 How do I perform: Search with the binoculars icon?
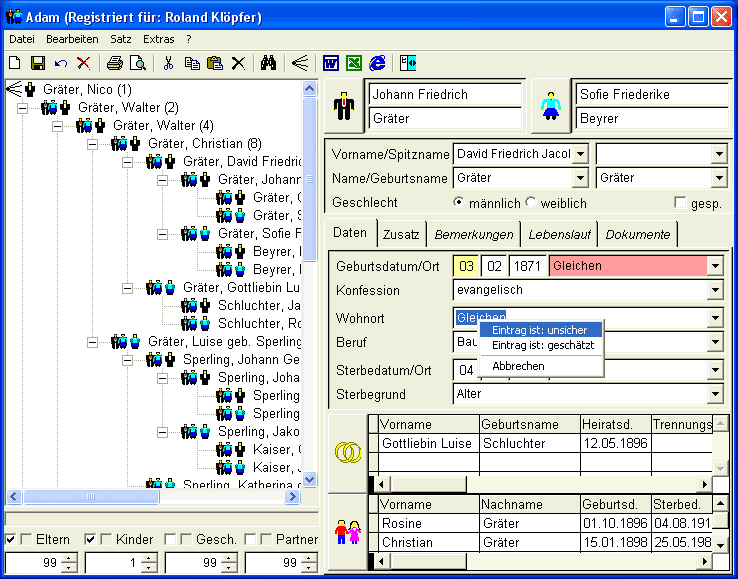pos(268,63)
